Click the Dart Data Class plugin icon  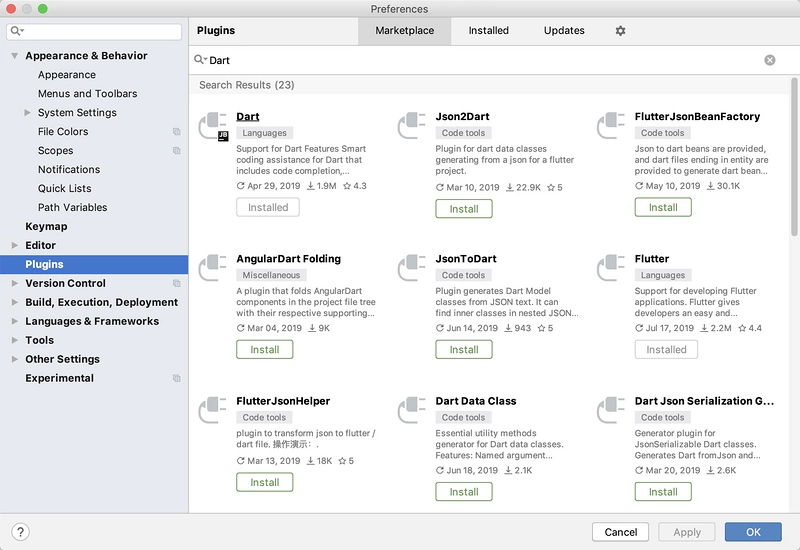click(x=412, y=410)
